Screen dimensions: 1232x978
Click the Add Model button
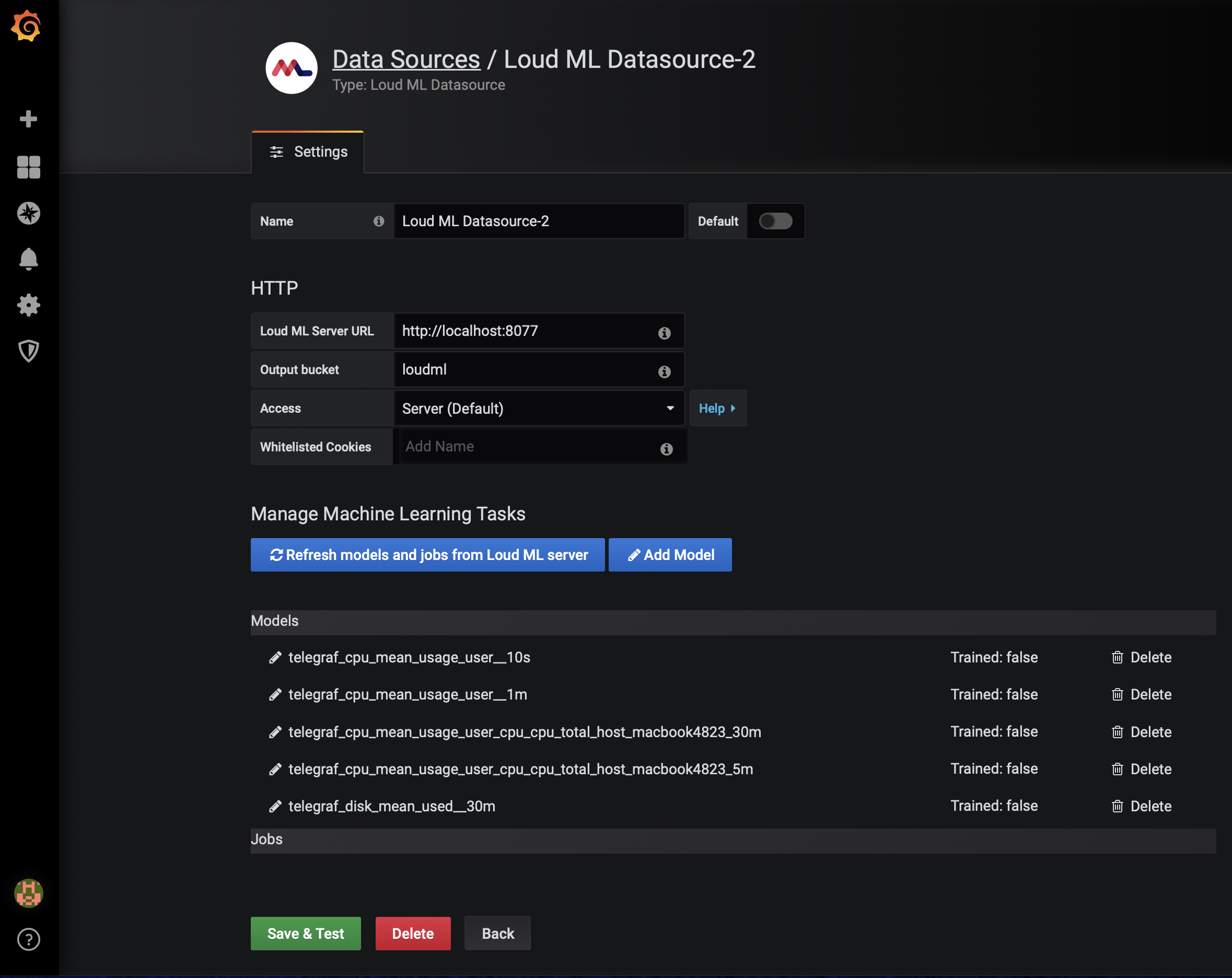tap(670, 555)
